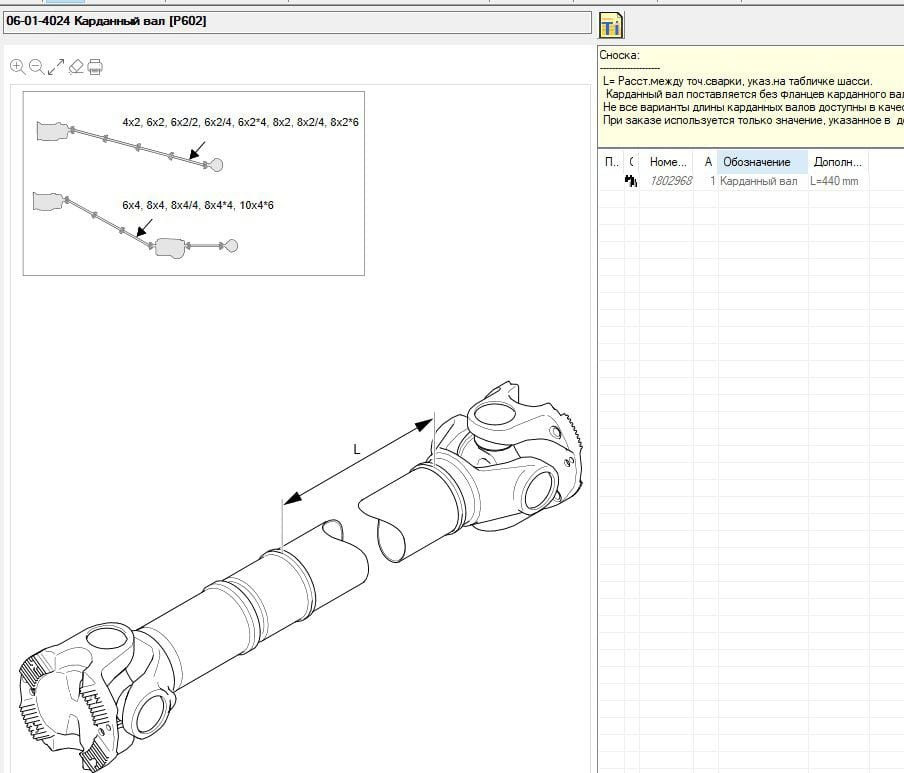
Task: Click the Номе... column header
Action: (x=668, y=162)
